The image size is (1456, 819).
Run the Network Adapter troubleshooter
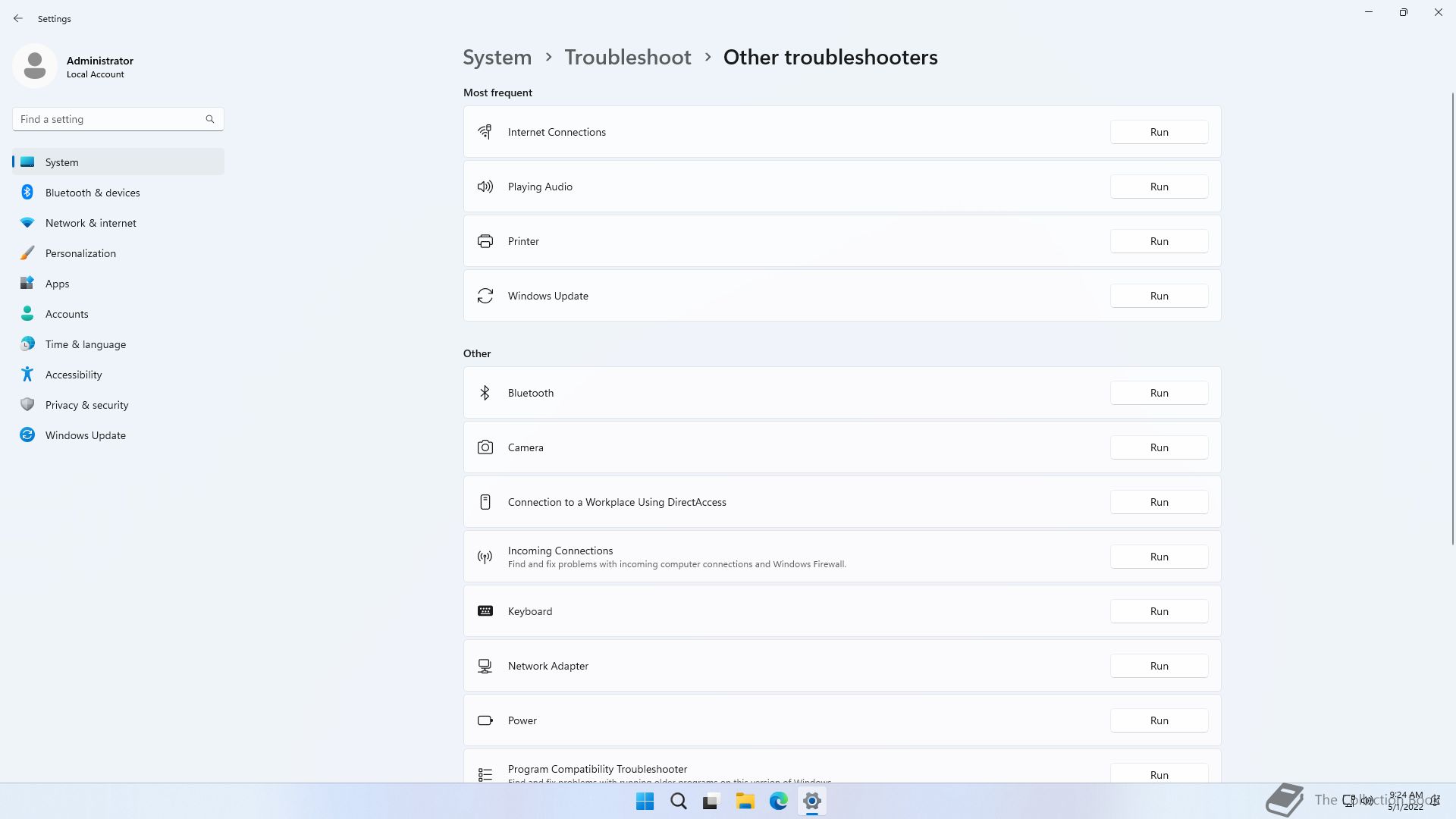pyautogui.click(x=1159, y=666)
